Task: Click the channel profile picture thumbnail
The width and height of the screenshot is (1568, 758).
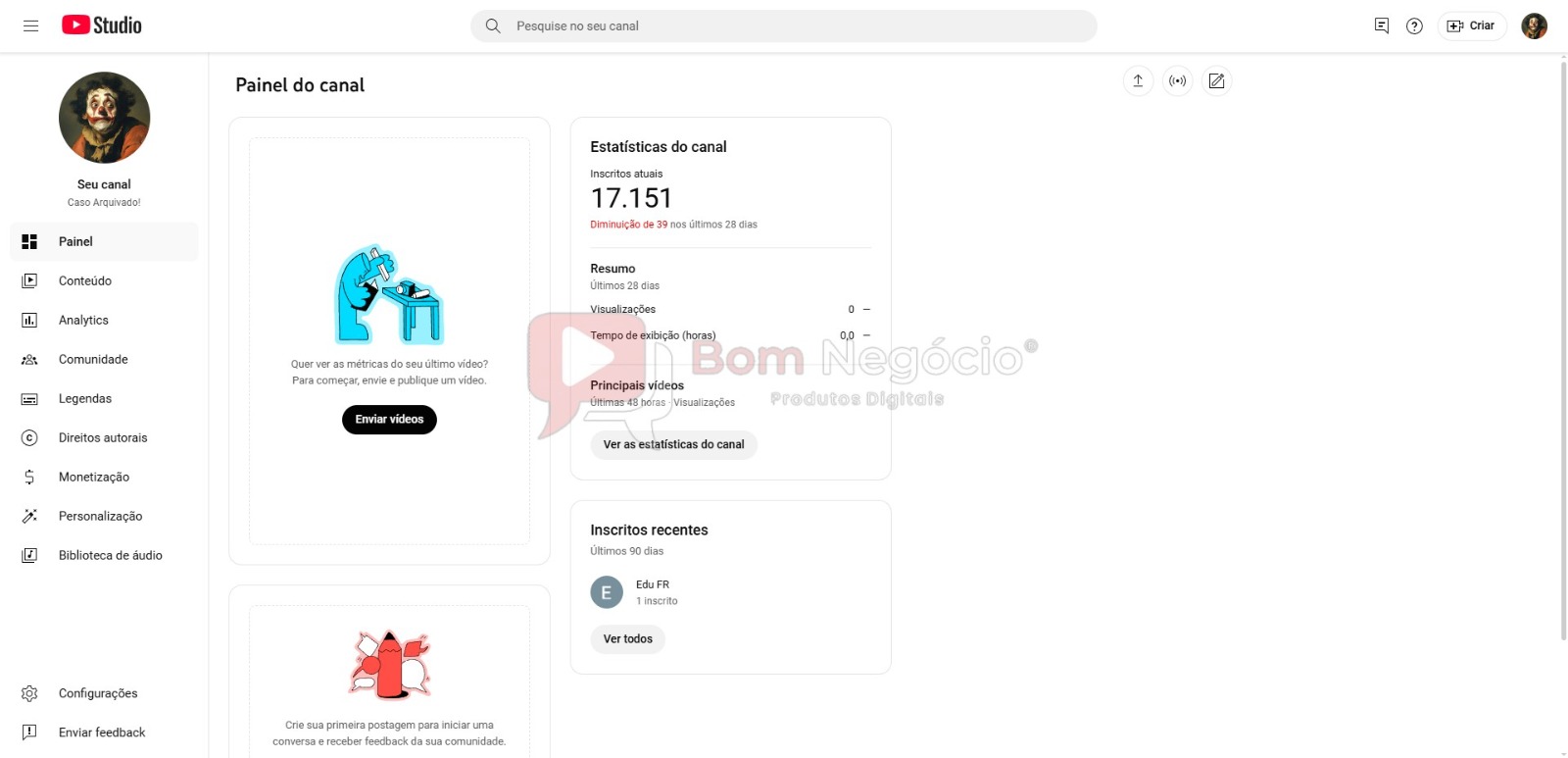Action: tap(104, 118)
